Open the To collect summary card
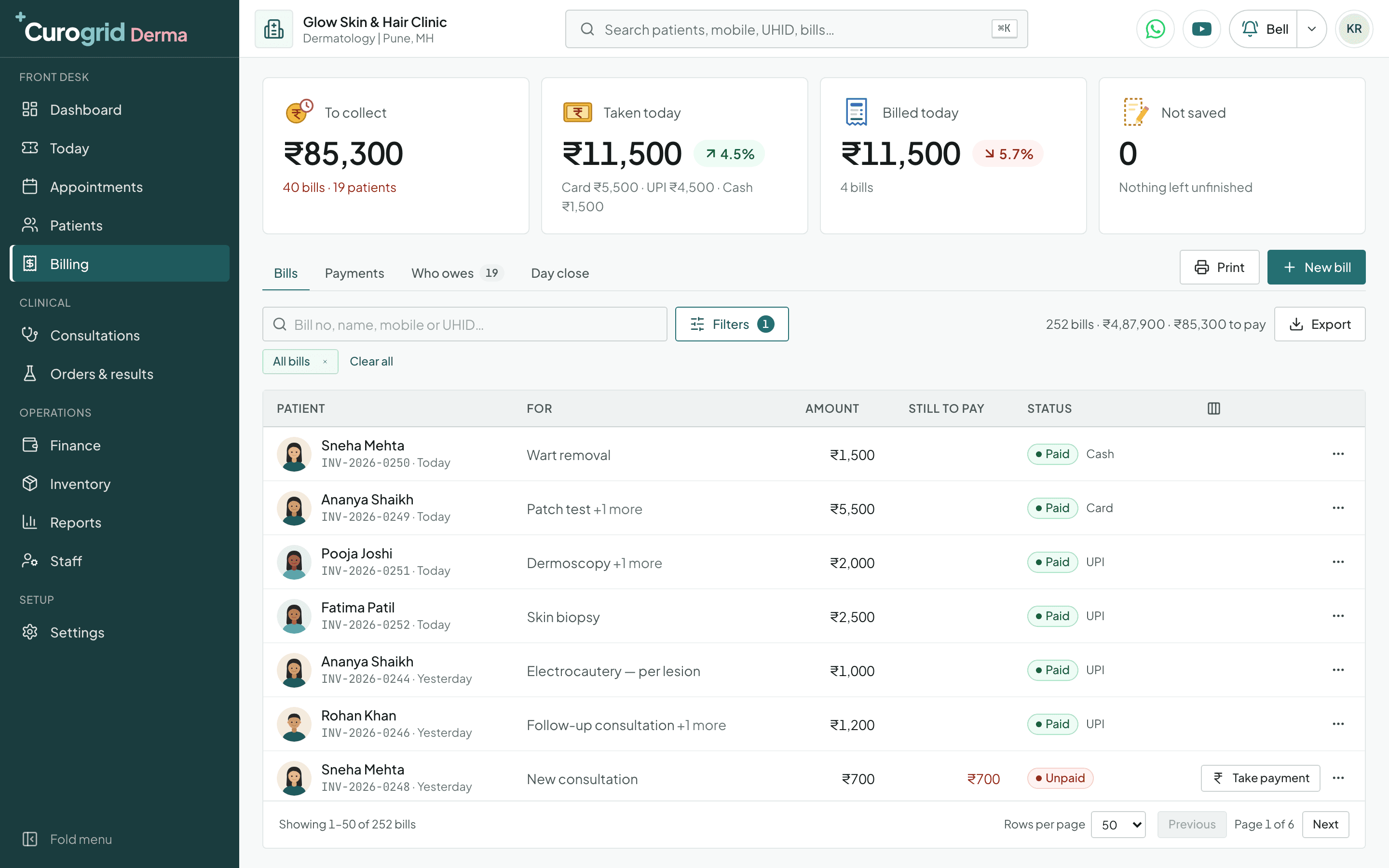 pos(395,156)
